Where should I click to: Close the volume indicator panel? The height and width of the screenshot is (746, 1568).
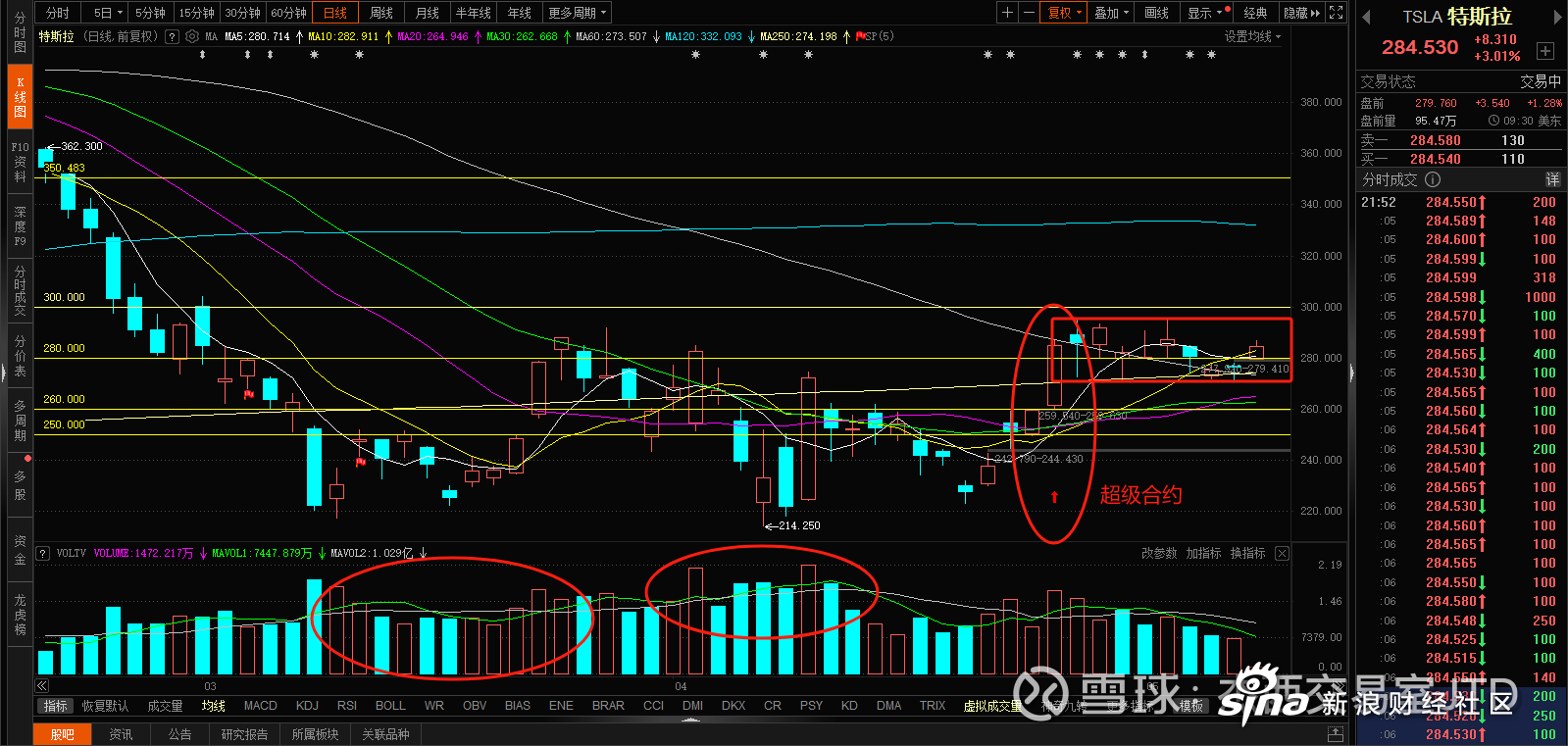[x=1282, y=553]
